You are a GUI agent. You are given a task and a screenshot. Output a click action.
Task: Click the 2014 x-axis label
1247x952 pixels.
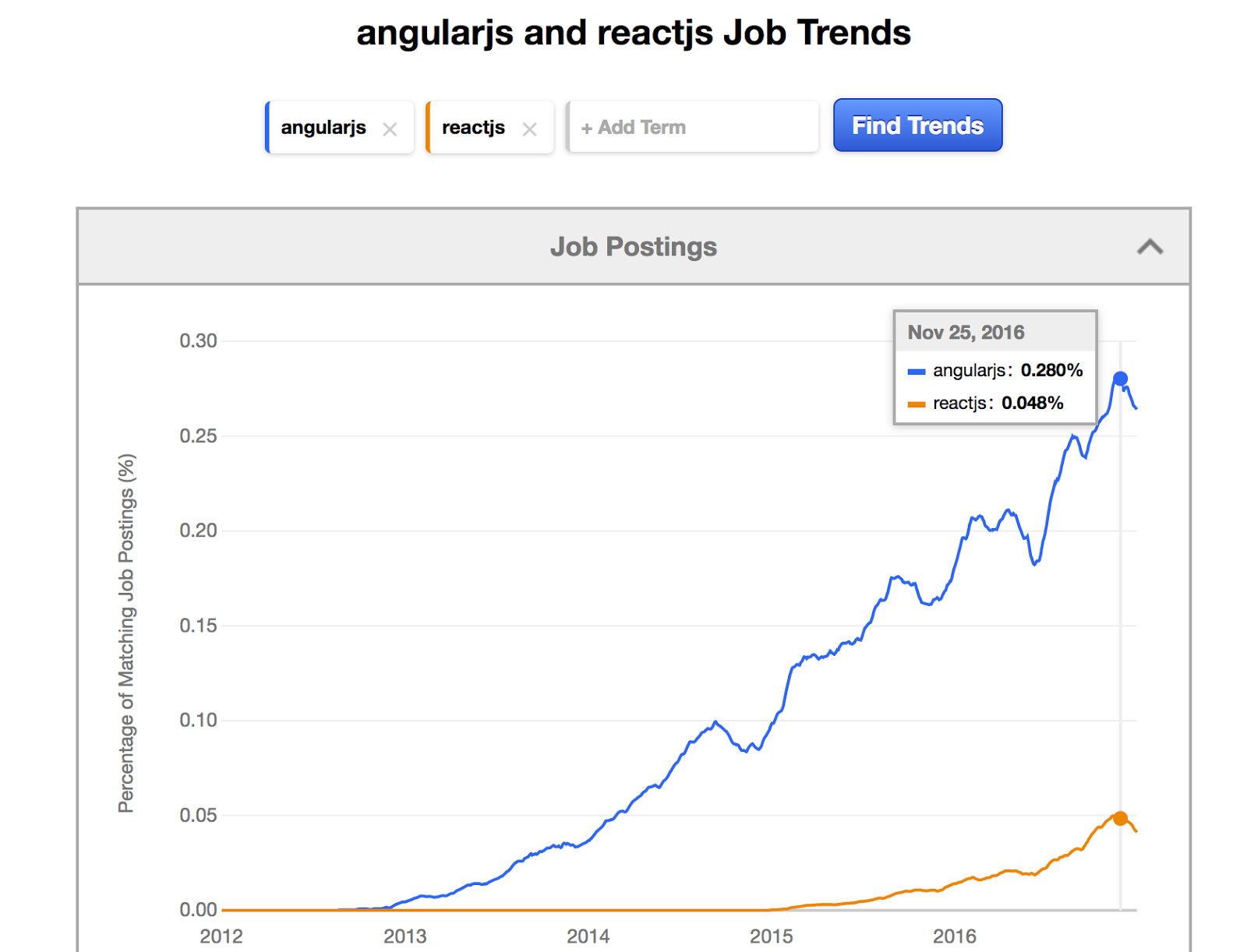(x=588, y=936)
